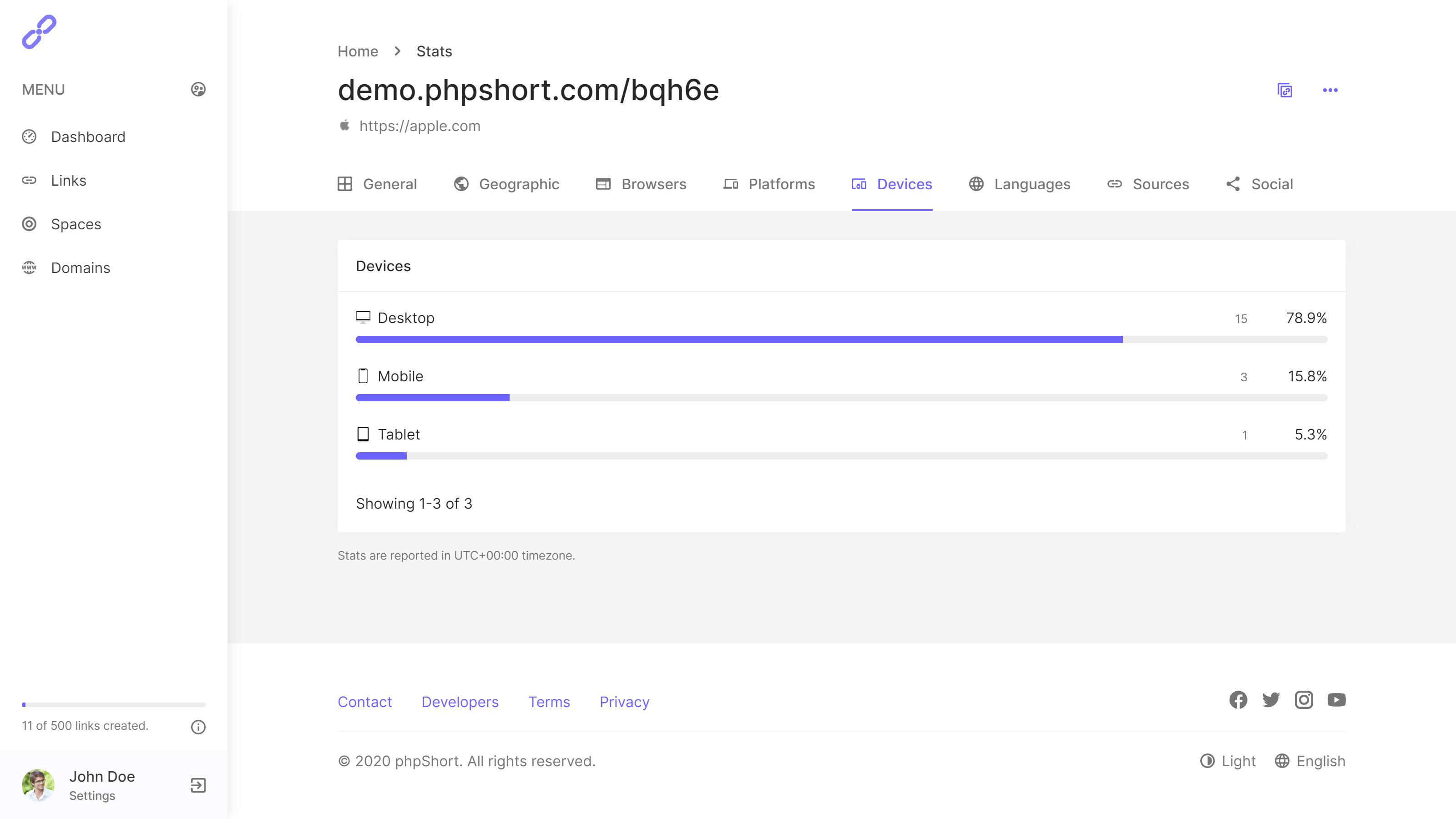Open the three-dots more options menu
Screen dimensions: 1456x819
(1330, 91)
